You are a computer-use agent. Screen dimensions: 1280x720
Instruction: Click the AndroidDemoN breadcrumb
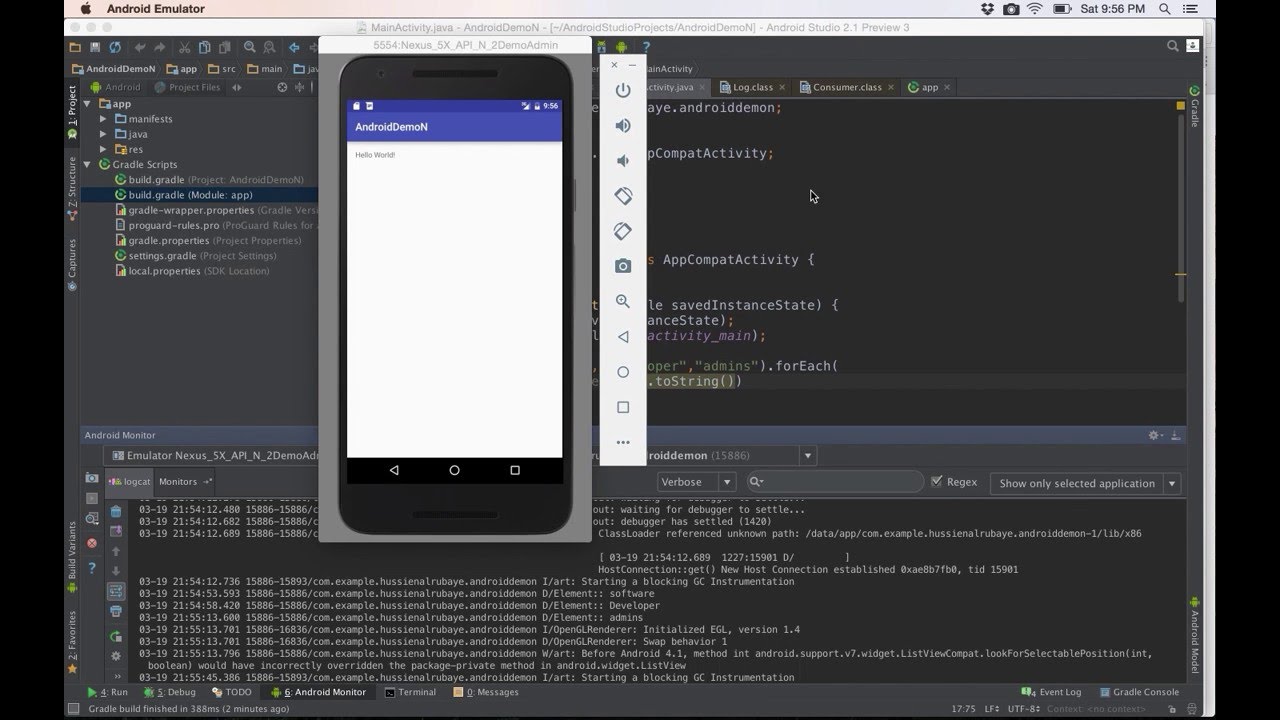[113, 69]
